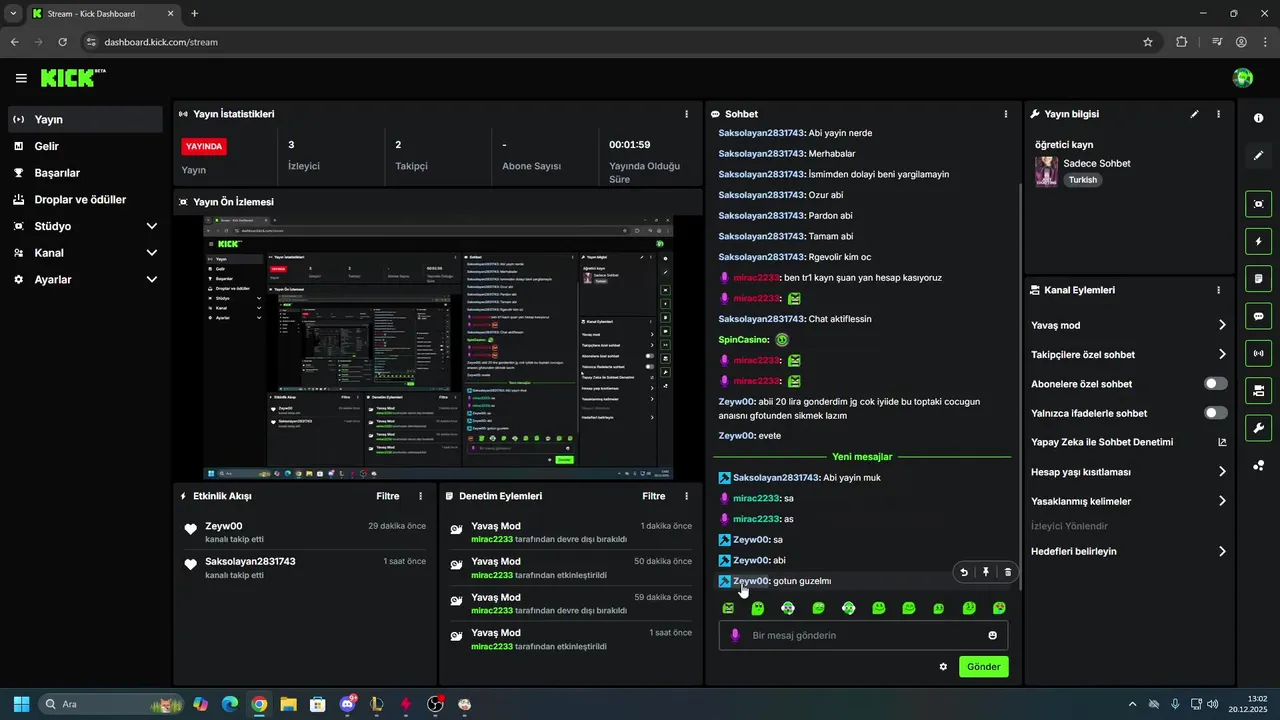The width and height of the screenshot is (1280, 720).
Task: Toggle the chat bubble widget icon in right rail
Action: click(x=1258, y=316)
